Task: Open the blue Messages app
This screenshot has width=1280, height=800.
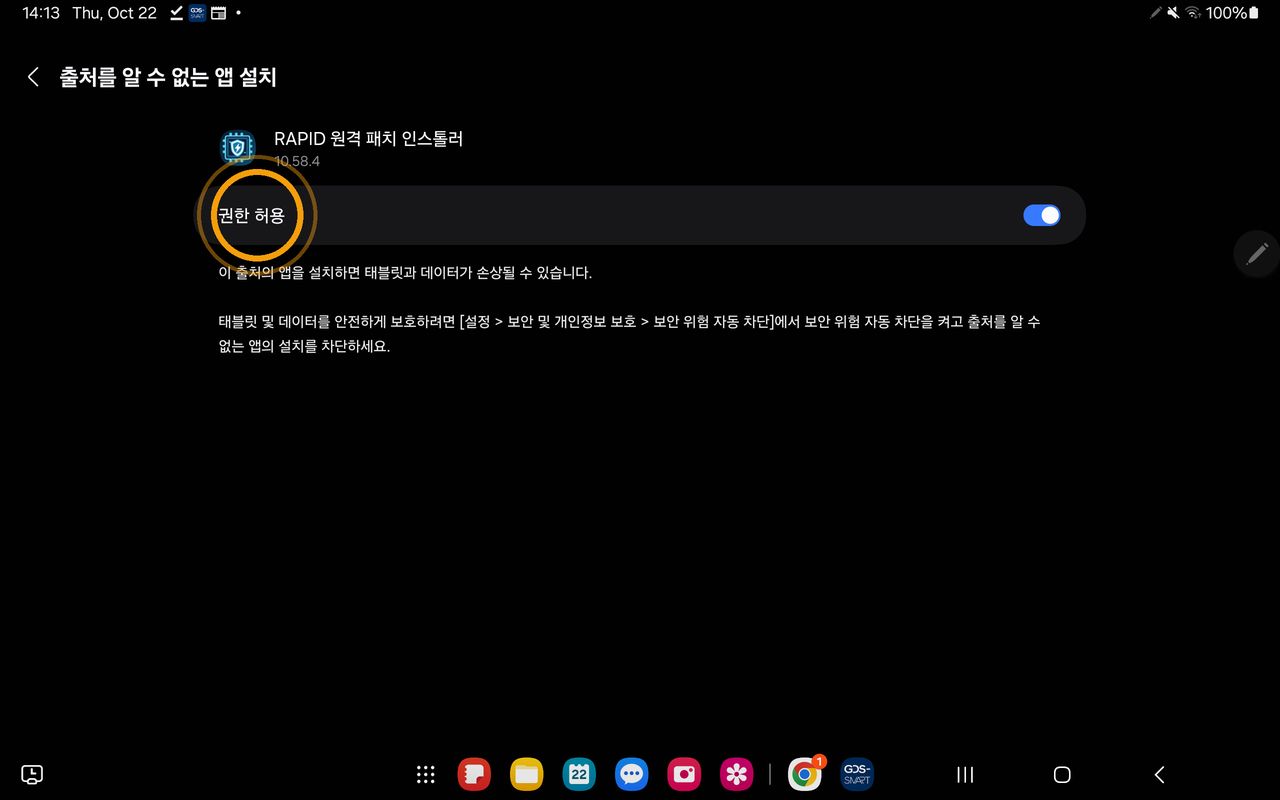Action: [x=631, y=774]
